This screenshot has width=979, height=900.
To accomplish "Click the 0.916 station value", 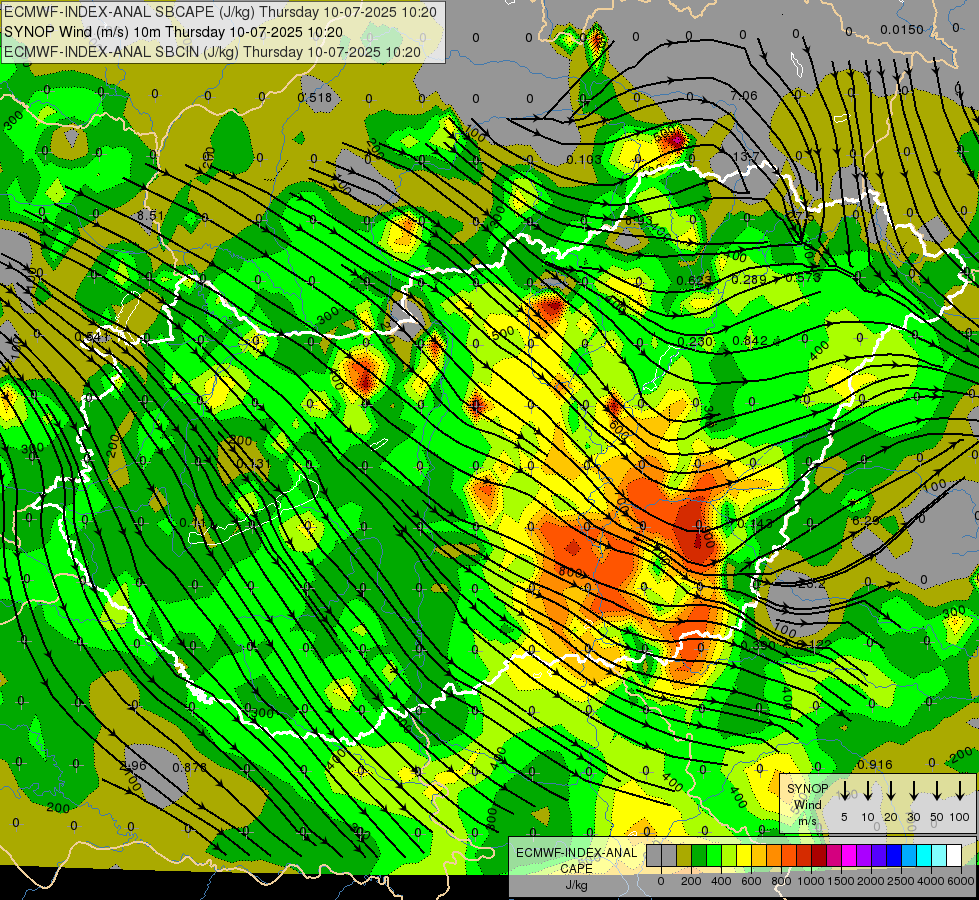I will coord(875,764).
